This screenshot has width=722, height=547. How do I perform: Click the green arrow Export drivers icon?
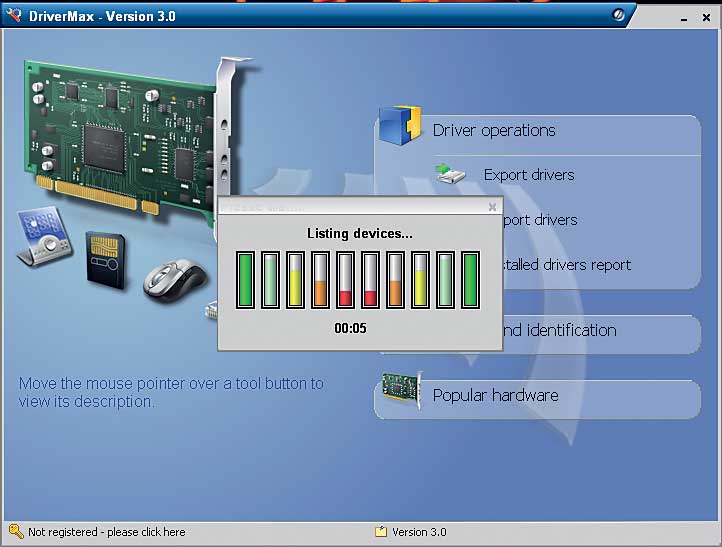[450, 174]
